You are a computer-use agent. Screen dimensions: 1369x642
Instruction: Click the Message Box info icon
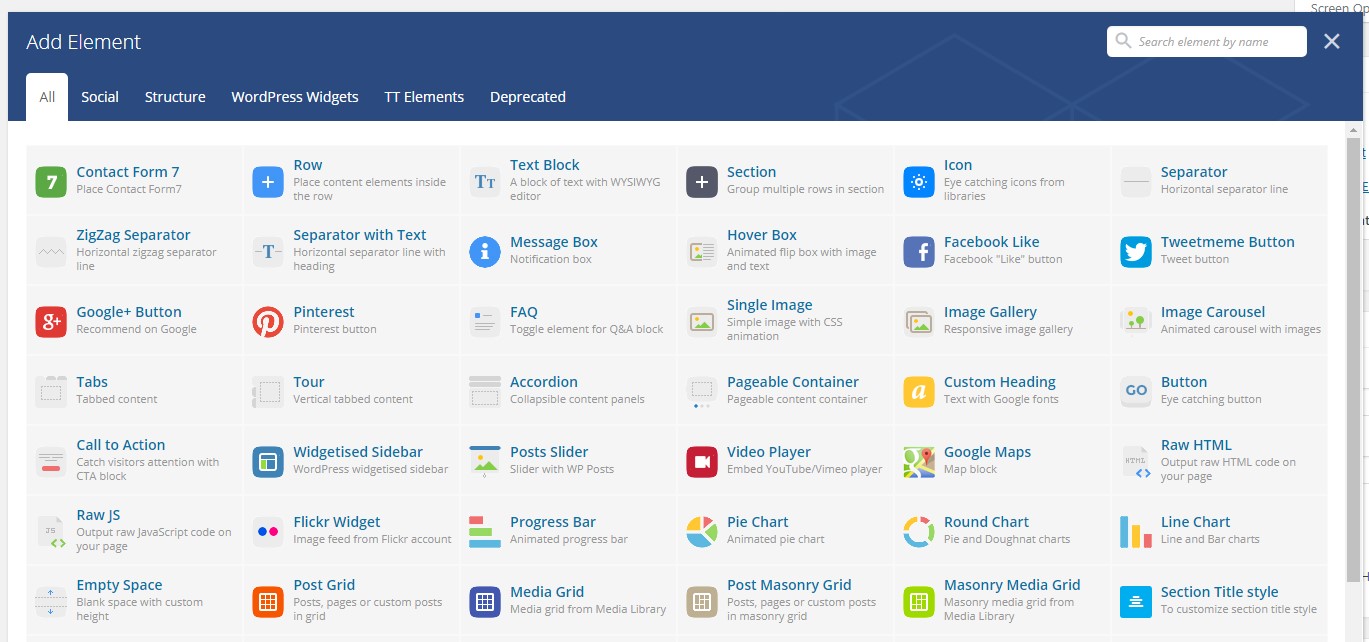tap(485, 252)
